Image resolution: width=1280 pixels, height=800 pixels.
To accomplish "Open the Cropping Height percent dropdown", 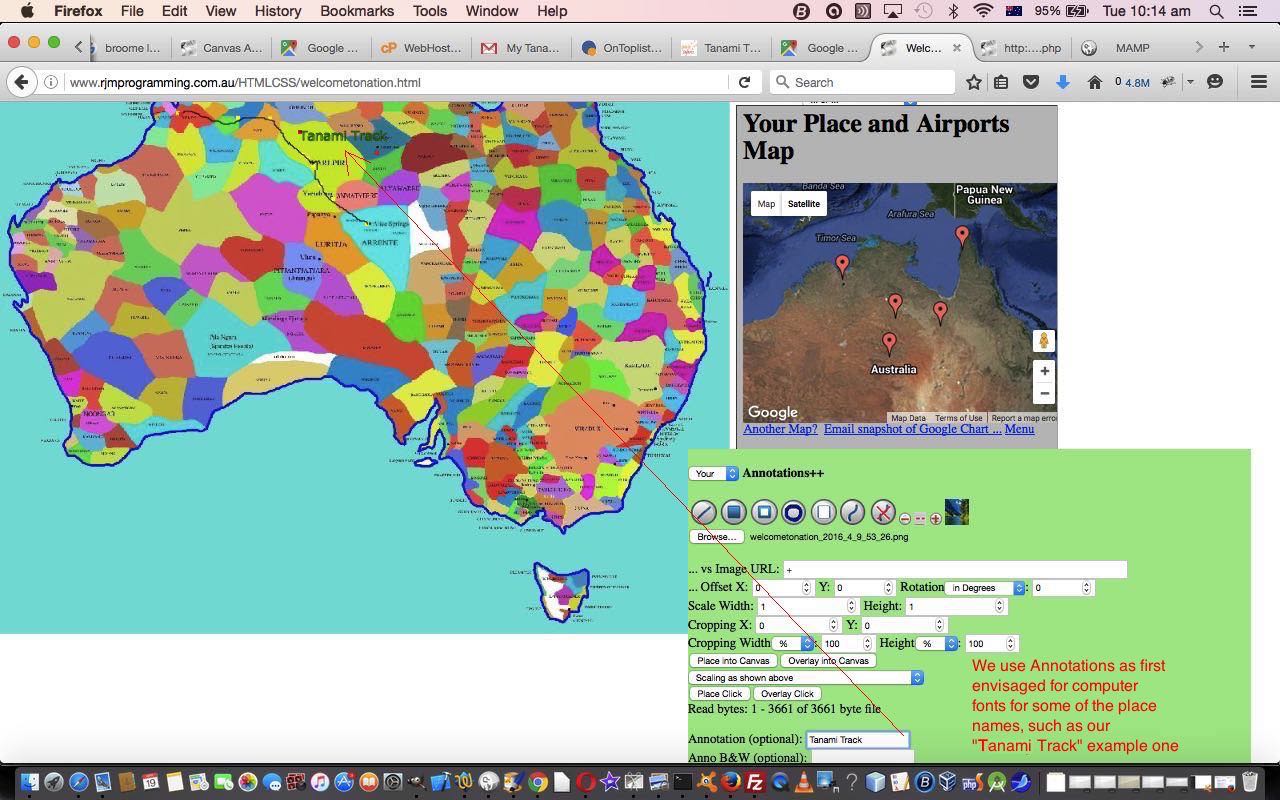I will [938, 644].
